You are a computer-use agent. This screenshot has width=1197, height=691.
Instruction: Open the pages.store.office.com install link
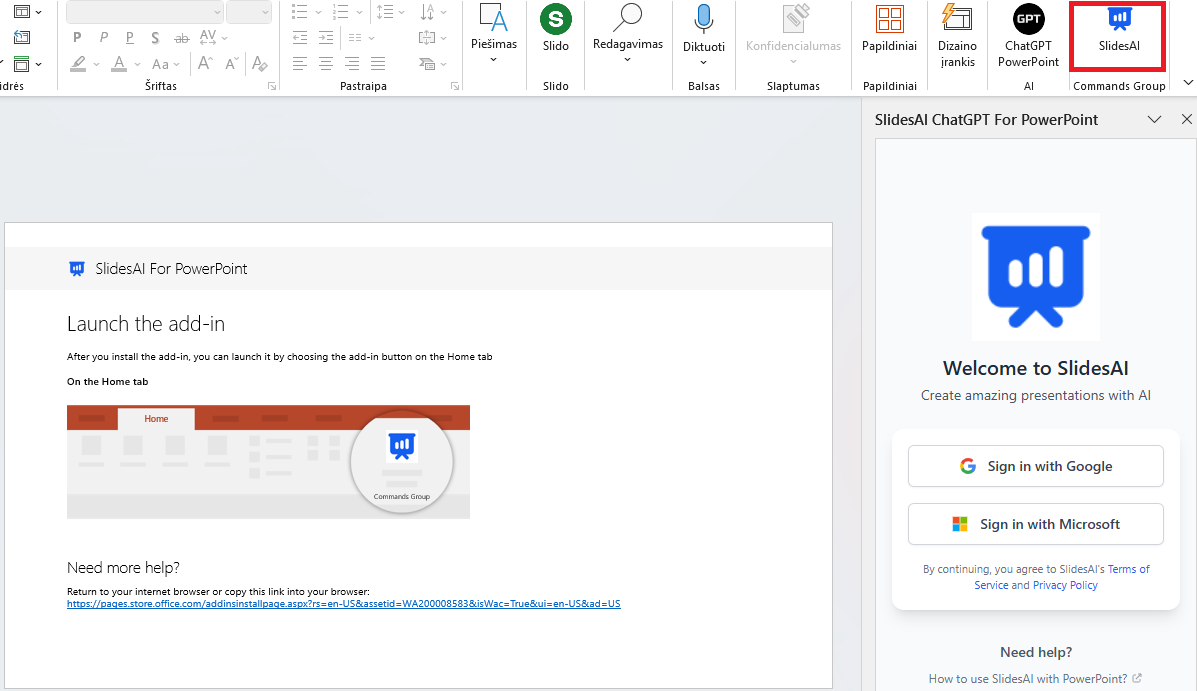tap(343, 604)
